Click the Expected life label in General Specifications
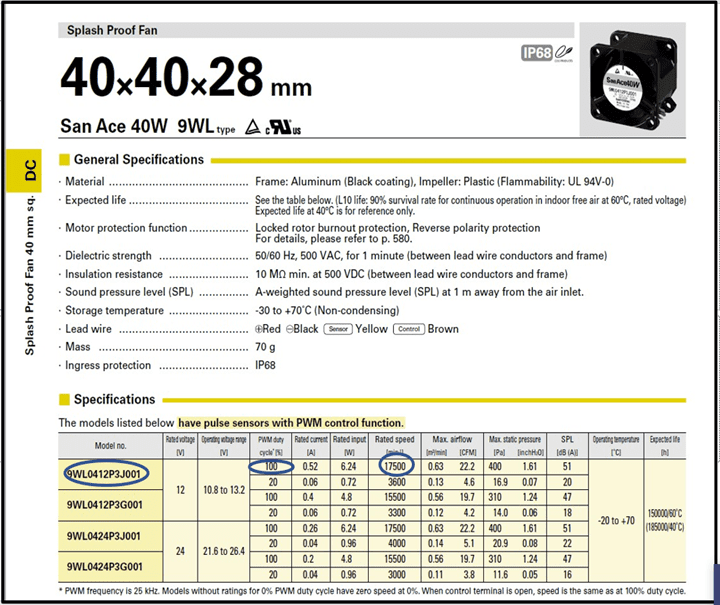The image size is (720, 605). 96,200
